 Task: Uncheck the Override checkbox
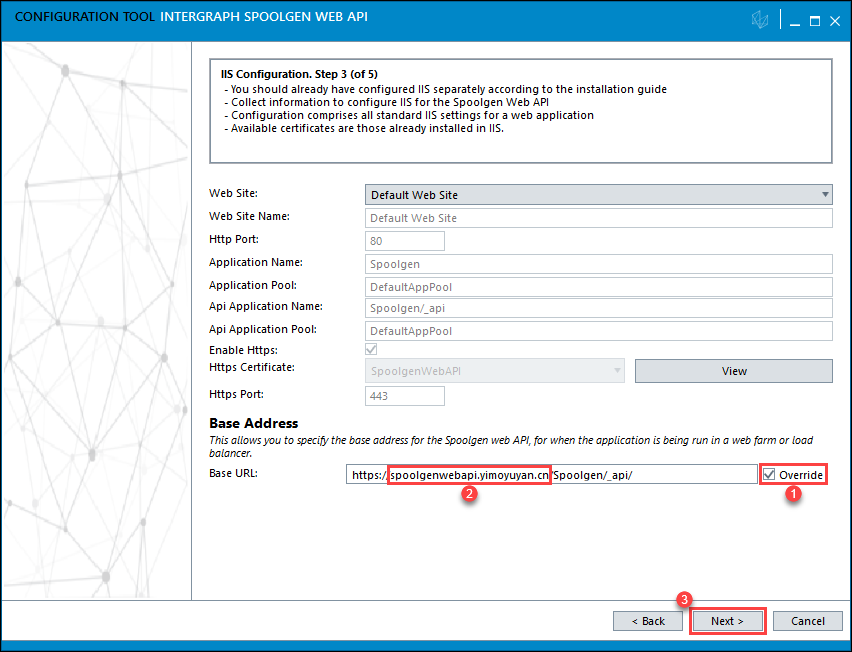(768, 475)
